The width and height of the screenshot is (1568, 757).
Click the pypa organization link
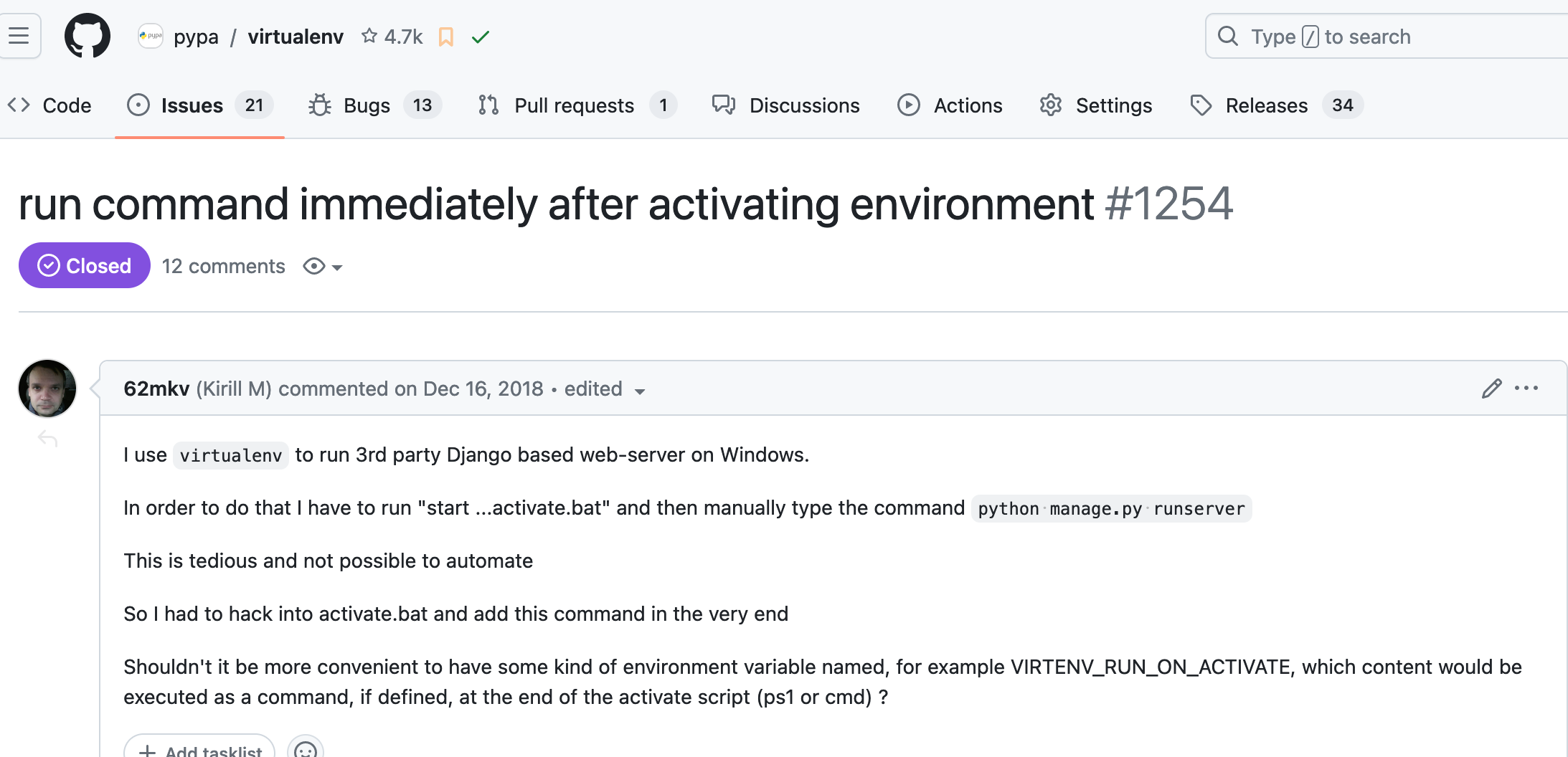click(195, 37)
